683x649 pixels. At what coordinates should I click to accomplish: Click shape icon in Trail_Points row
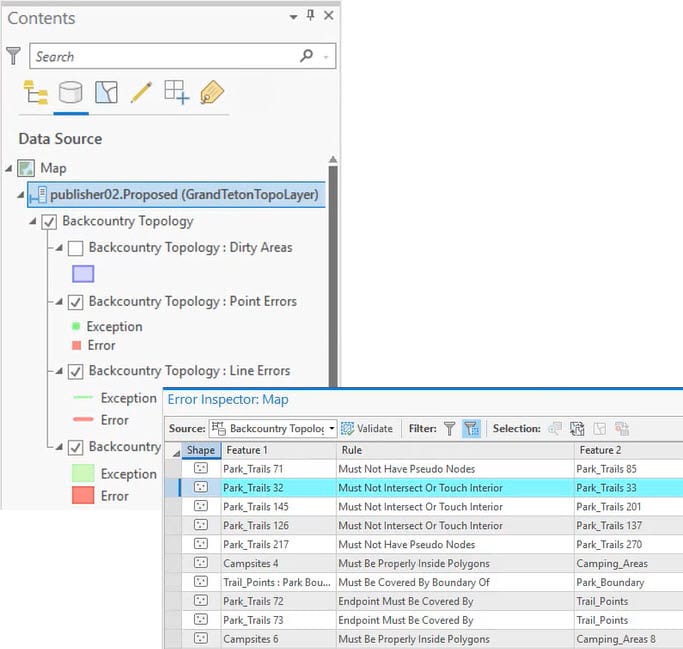201,582
